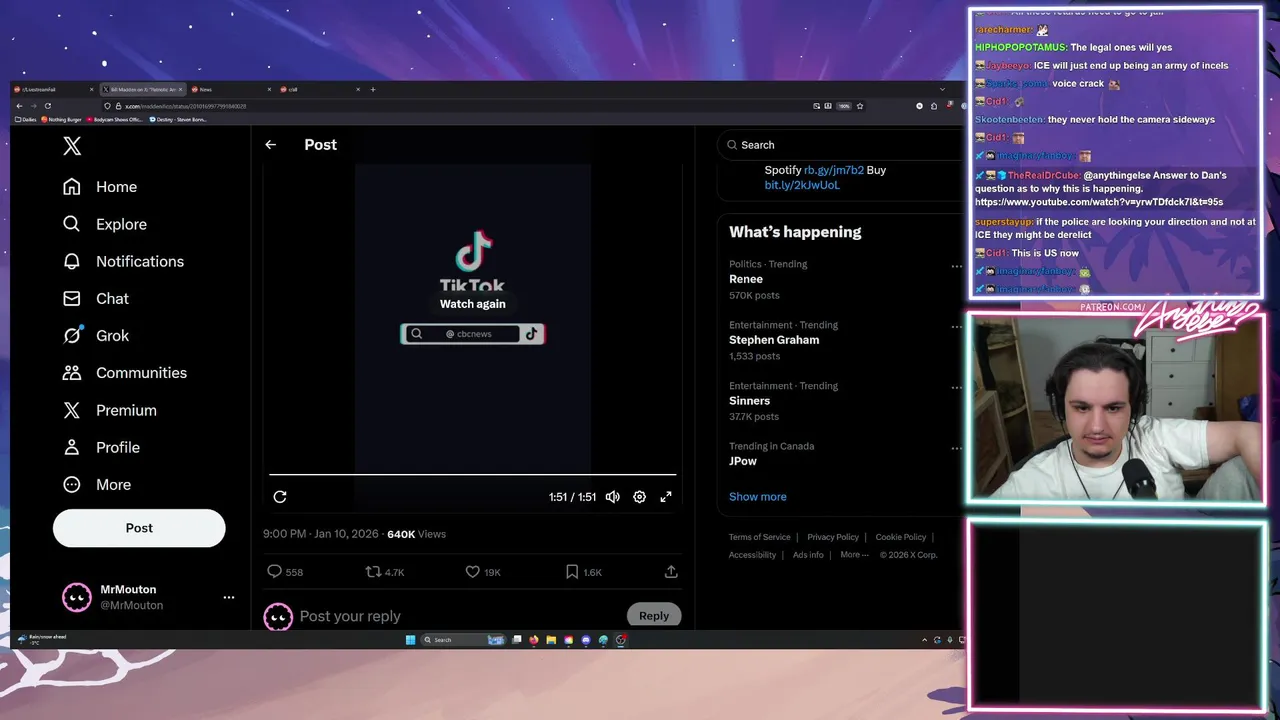Expand the footer More menu

click(x=853, y=555)
